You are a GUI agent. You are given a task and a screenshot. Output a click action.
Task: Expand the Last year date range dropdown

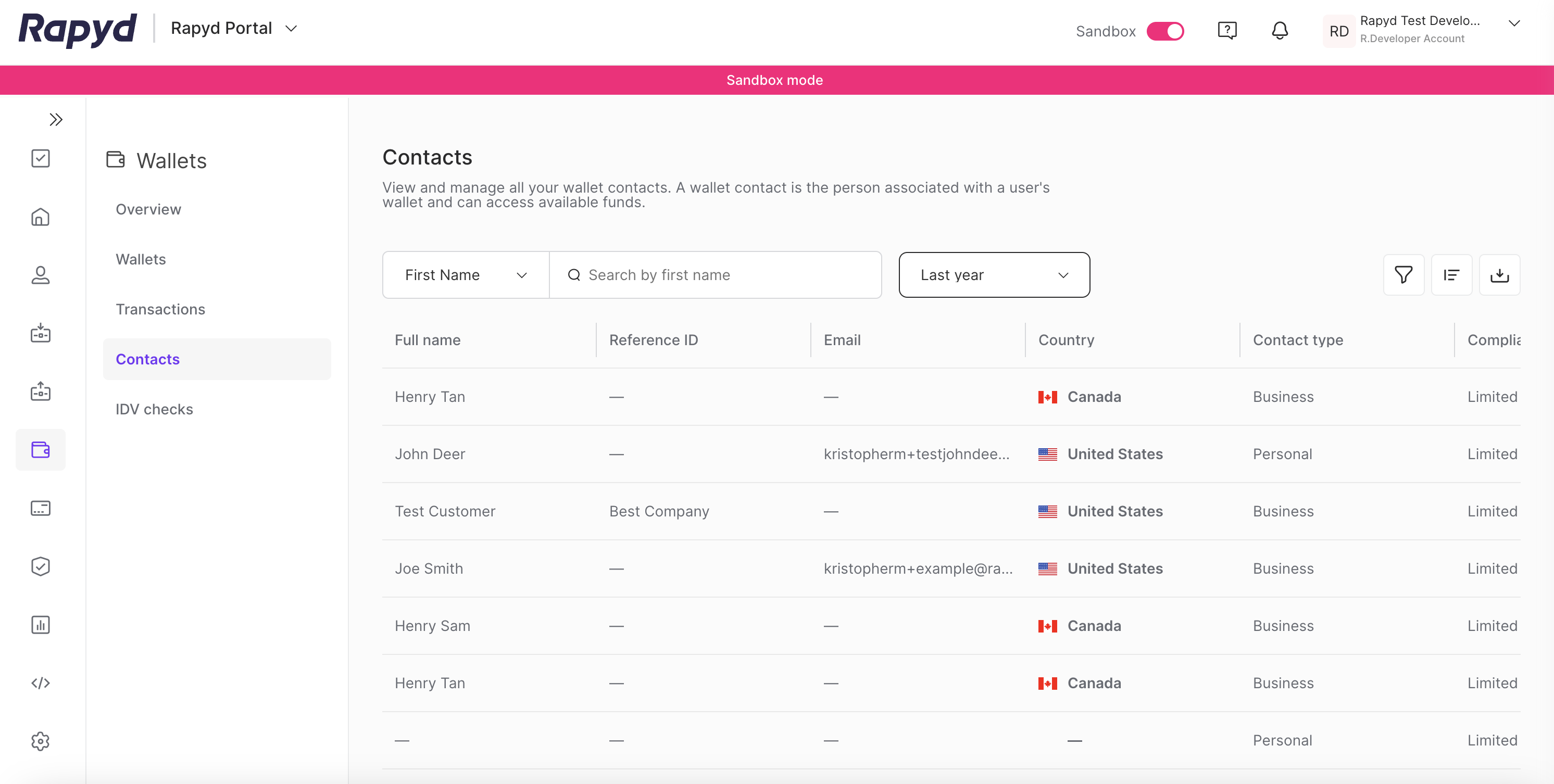coord(994,275)
